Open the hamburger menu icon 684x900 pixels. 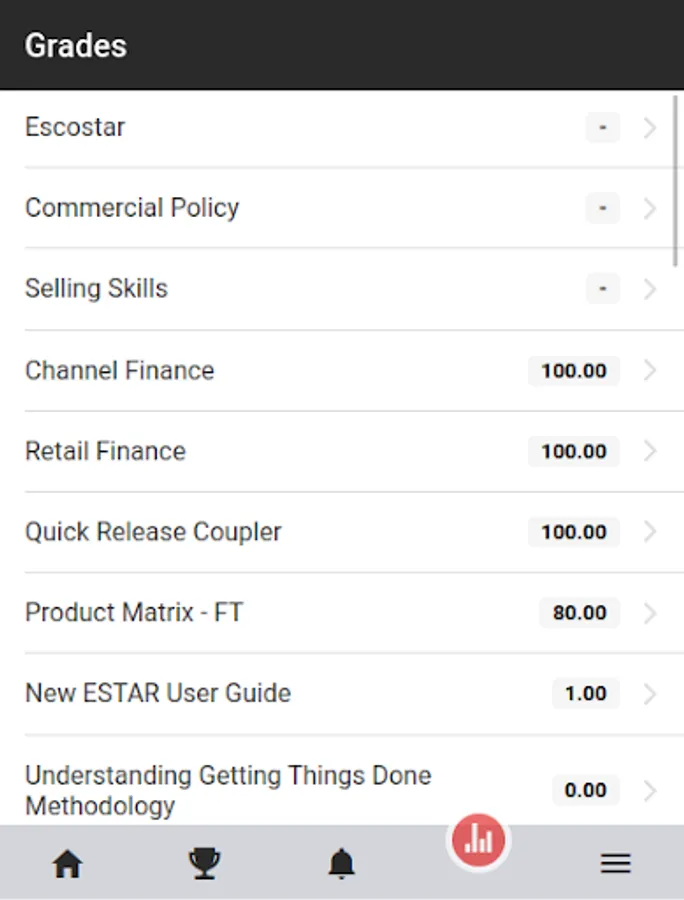click(x=615, y=863)
